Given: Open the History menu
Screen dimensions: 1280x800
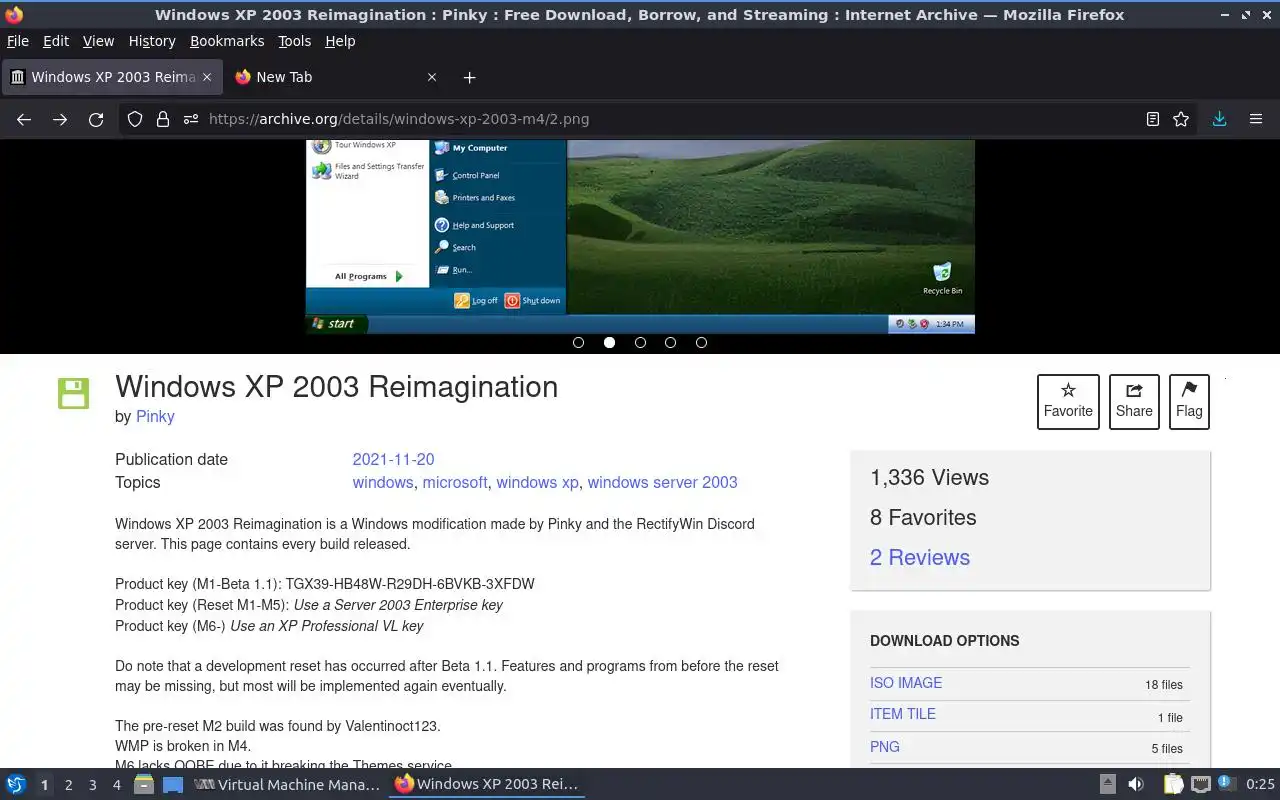Looking at the screenshot, I should coord(152,41).
